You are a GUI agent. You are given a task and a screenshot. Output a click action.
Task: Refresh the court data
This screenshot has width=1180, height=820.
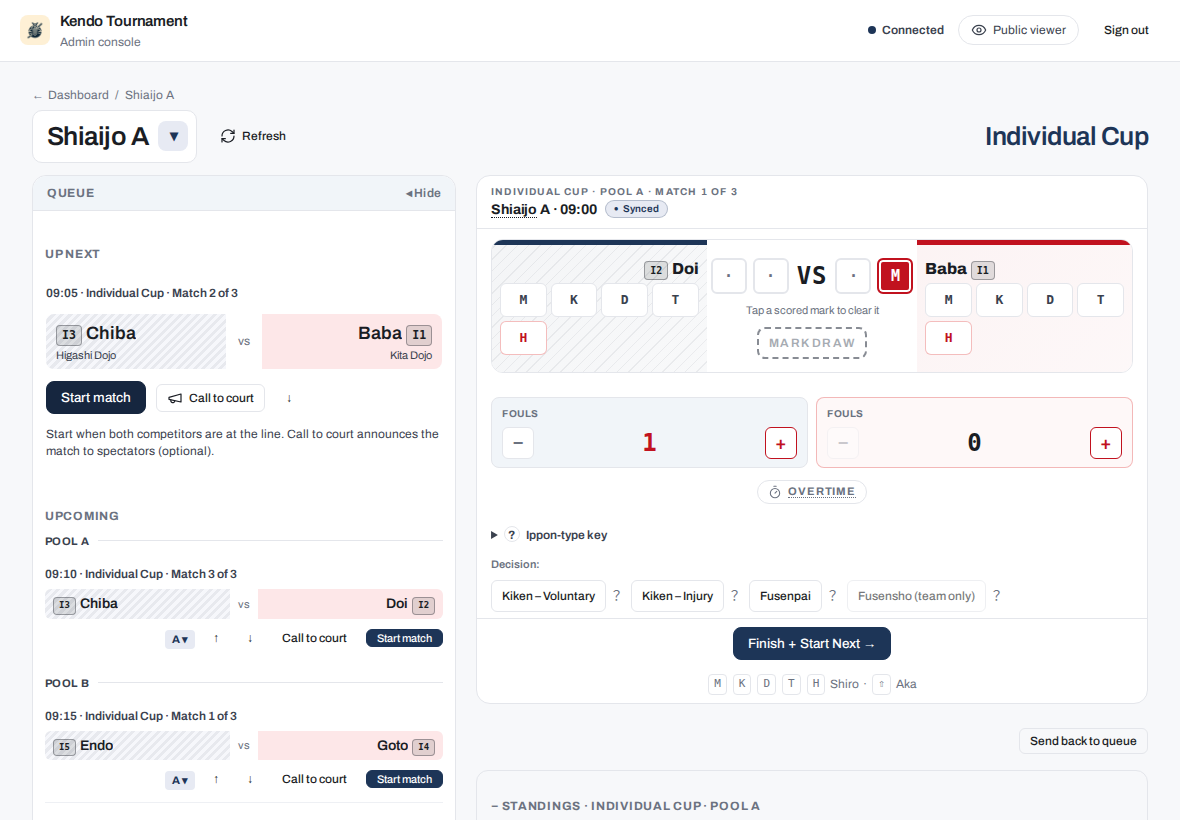click(x=253, y=136)
